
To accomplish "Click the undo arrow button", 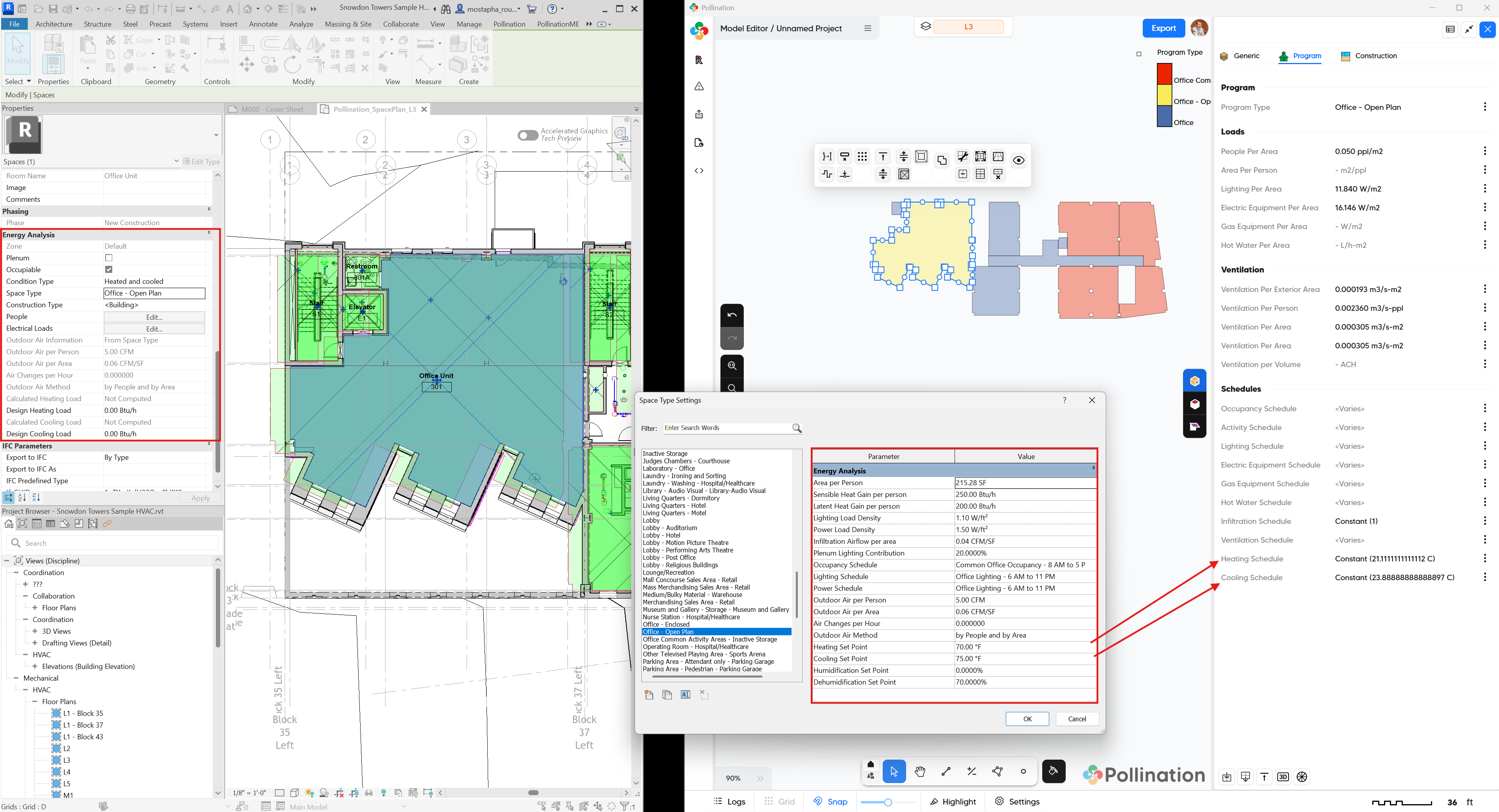I will click(x=732, y=315).
